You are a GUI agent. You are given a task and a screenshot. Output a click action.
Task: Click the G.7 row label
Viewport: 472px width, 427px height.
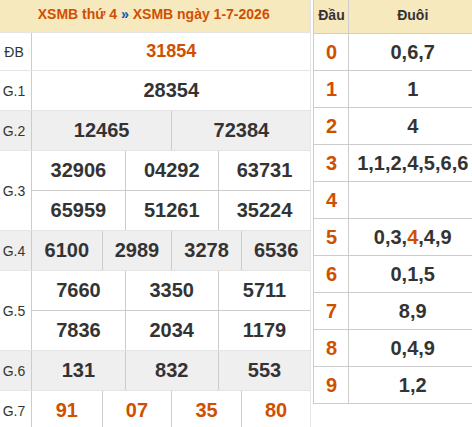pos(14,411)
